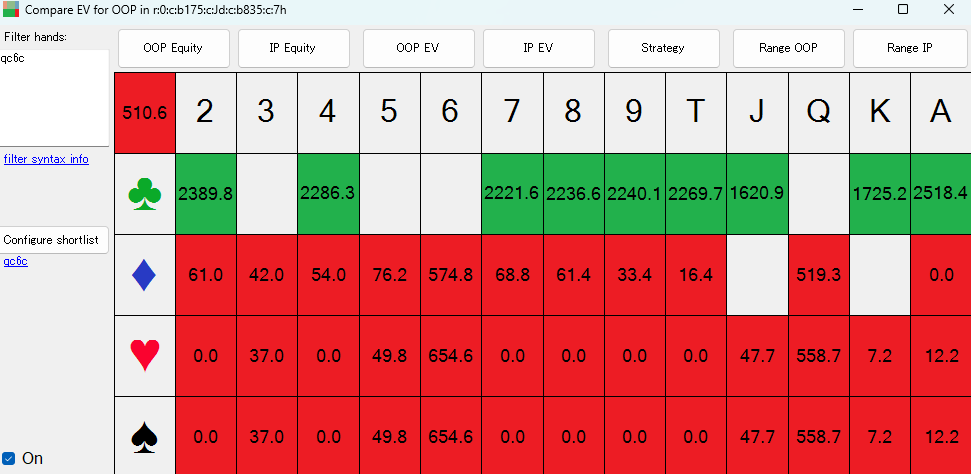Click the spades suit icon
Screen dimensions: 971x474
146,437
